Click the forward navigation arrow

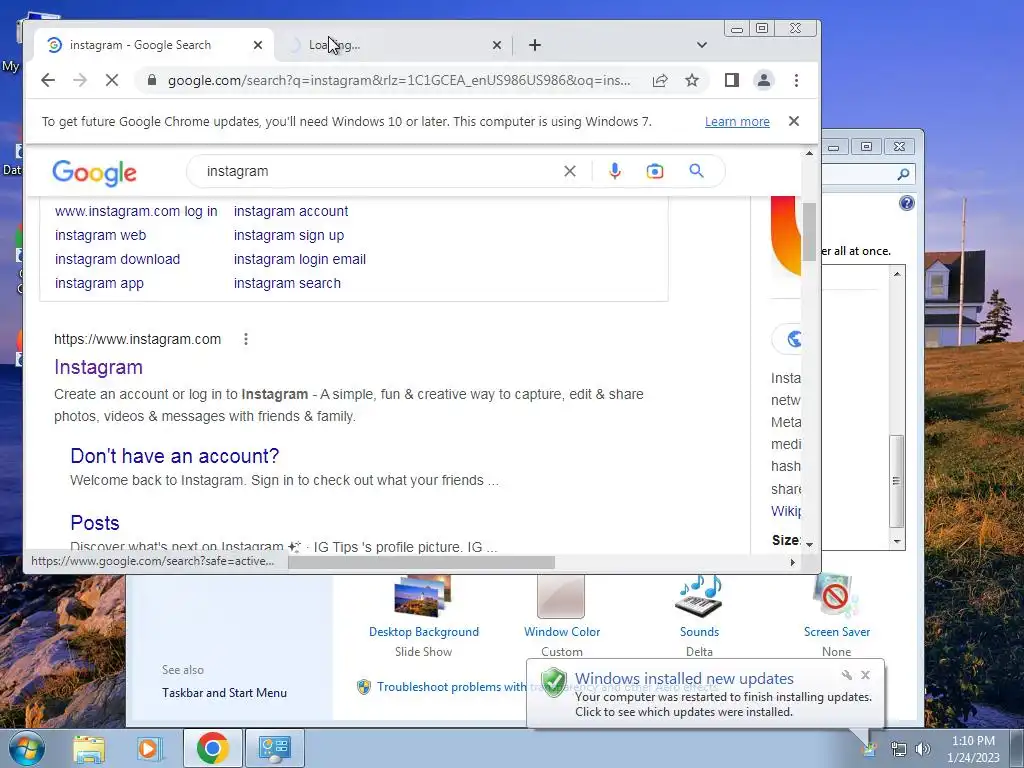tap(80, 80)
